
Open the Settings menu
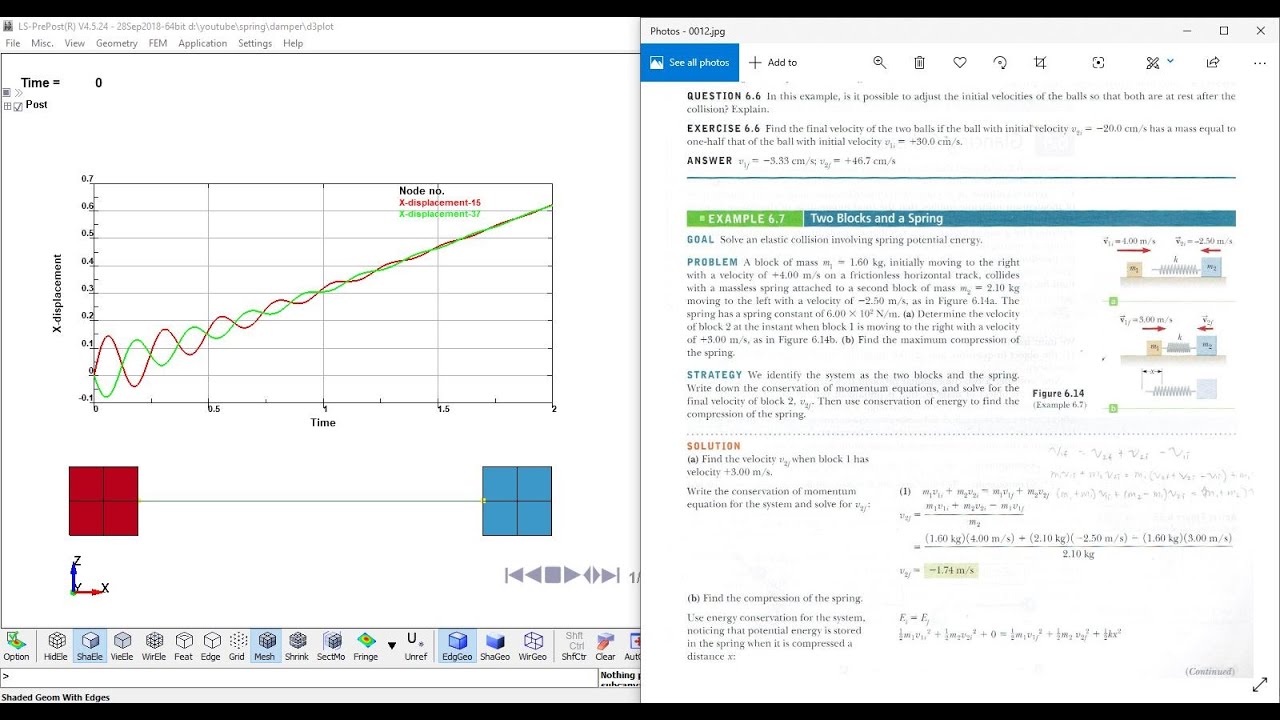(255, 43)
